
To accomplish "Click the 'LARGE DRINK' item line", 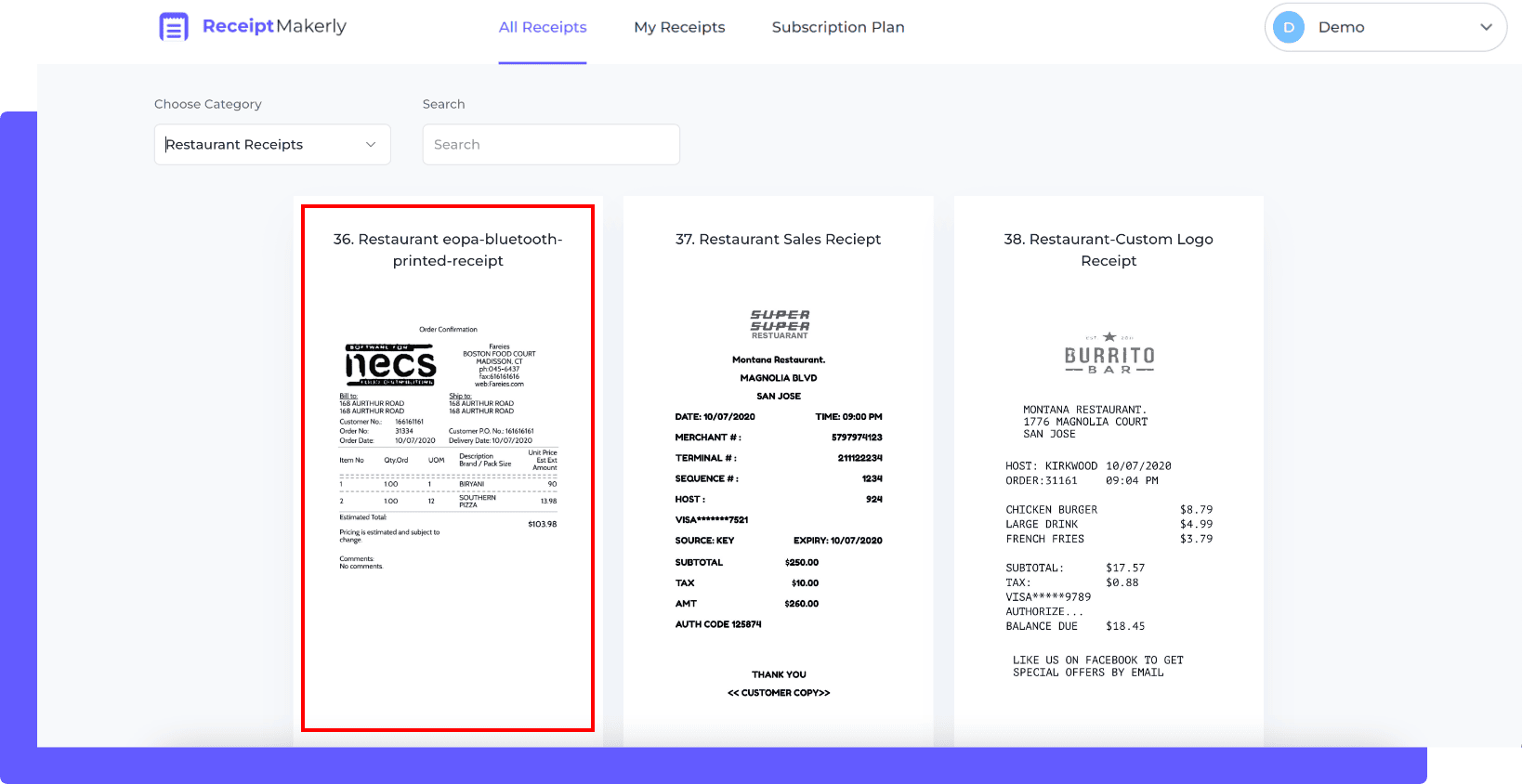I will [1109, 524].
